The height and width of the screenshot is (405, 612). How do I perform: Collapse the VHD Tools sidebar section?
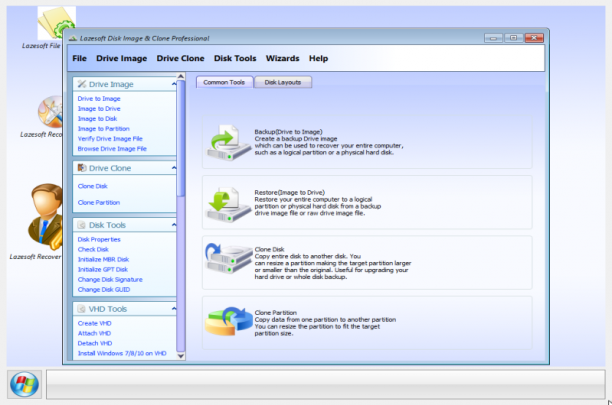(173, 309)
